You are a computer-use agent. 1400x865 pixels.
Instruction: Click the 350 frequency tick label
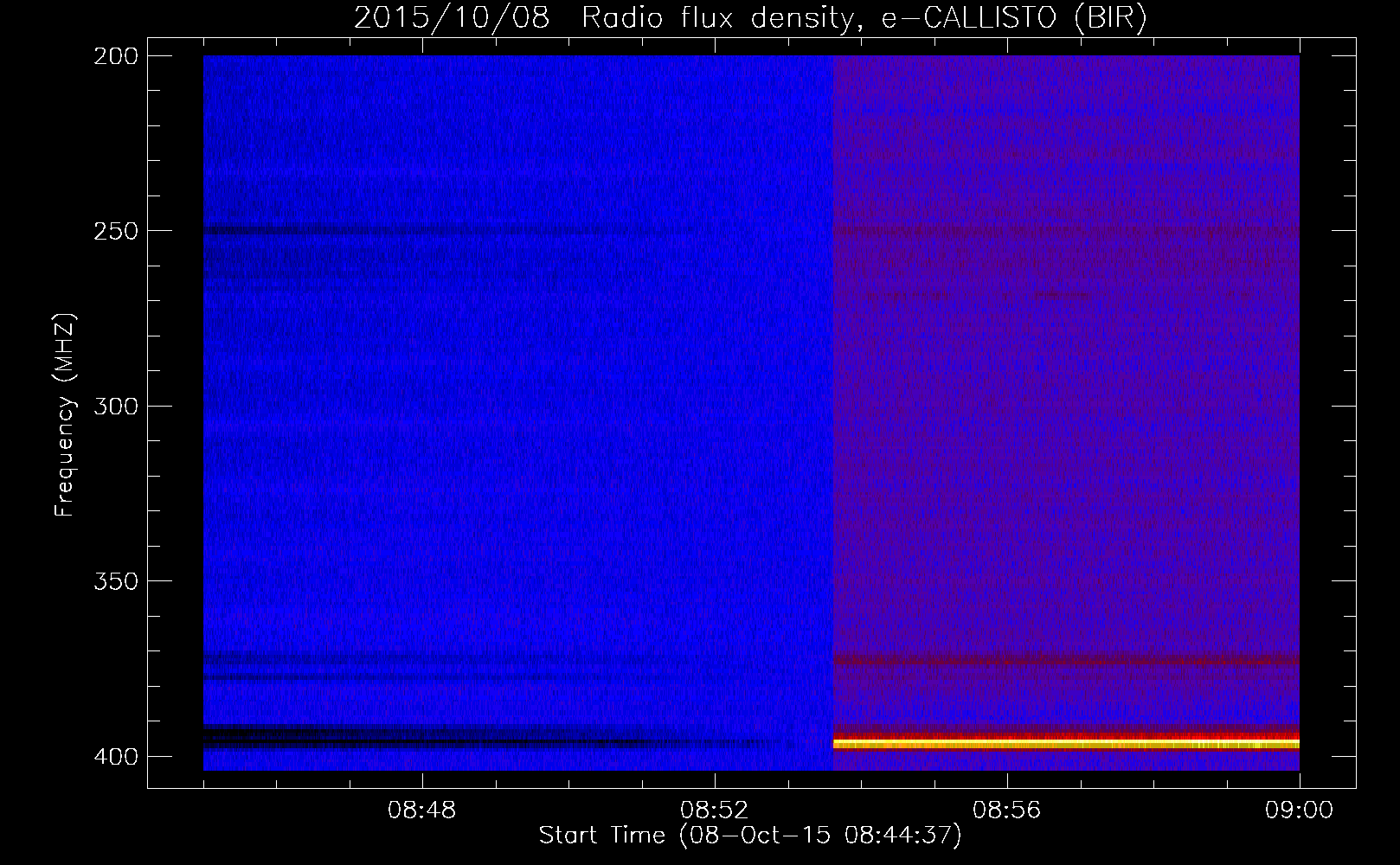click(x=115, y=580)
